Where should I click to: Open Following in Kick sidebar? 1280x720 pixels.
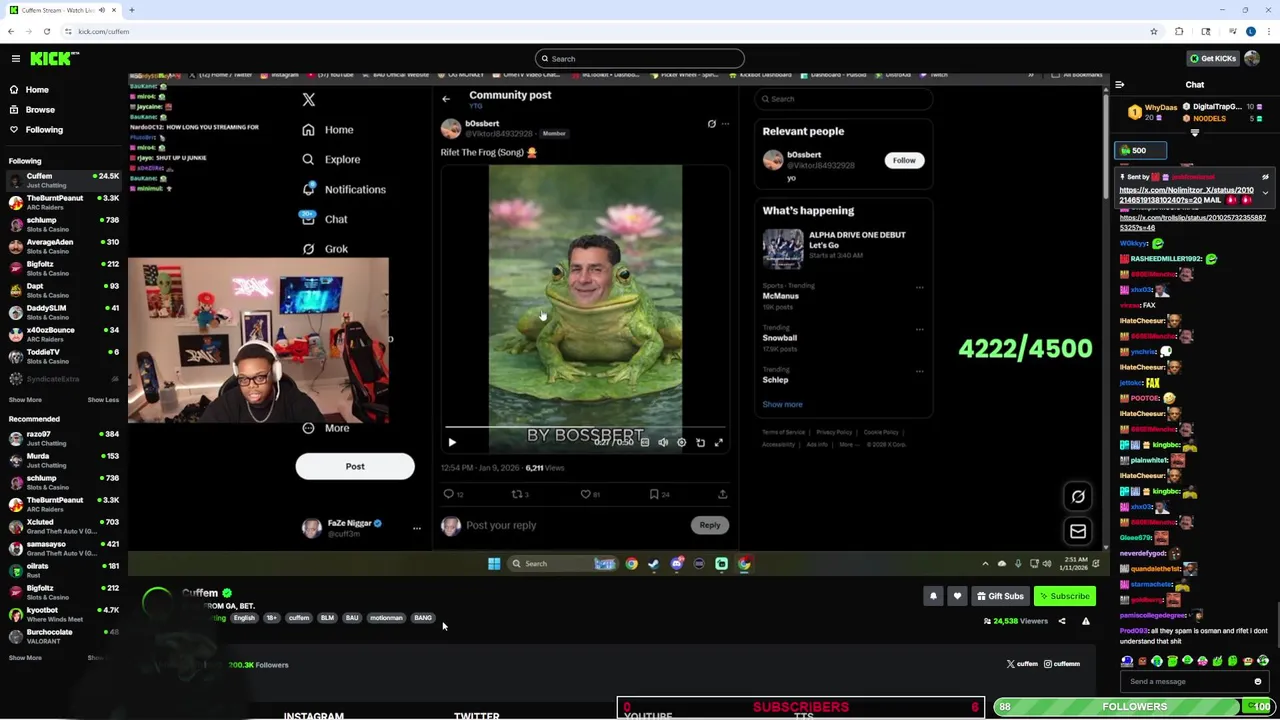pos(44,130)
